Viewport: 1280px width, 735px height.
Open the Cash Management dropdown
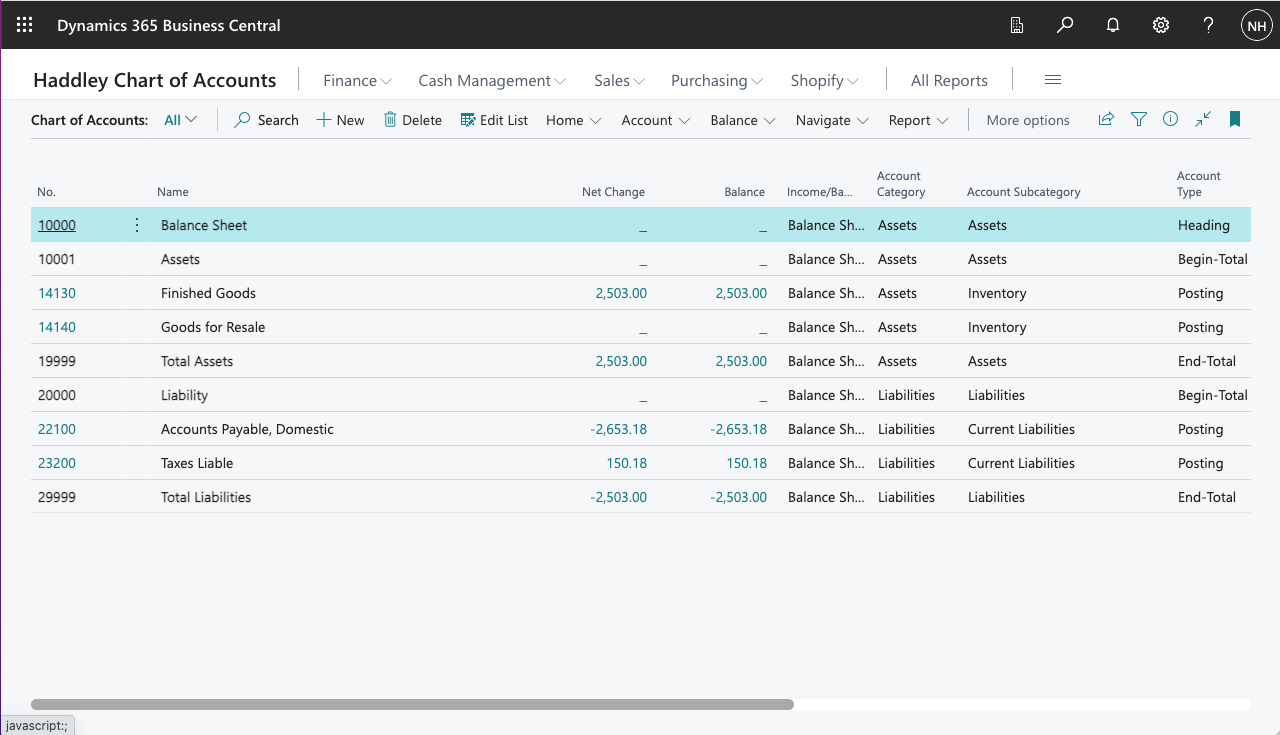point(492,80)
